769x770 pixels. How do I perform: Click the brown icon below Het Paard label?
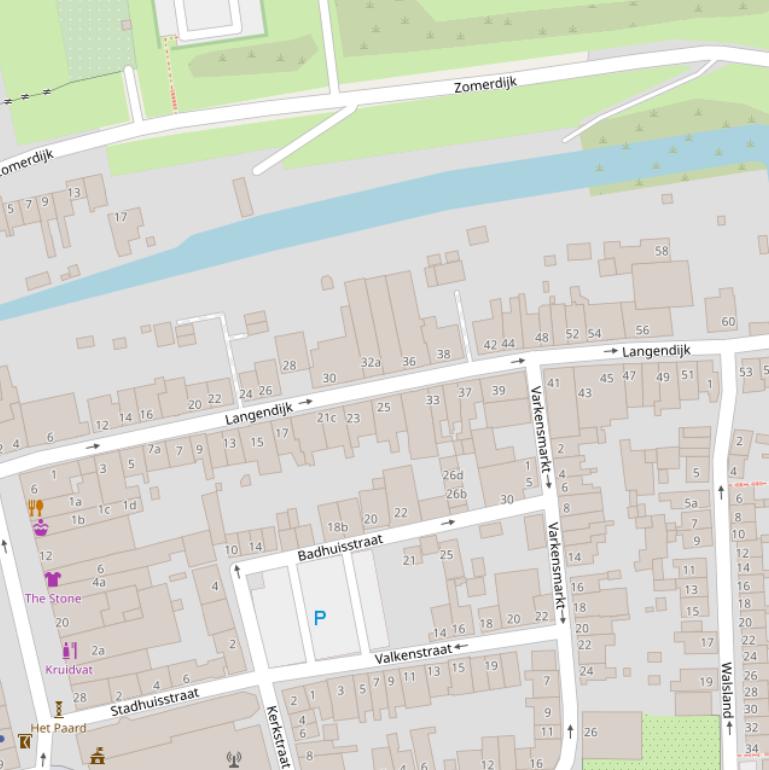pos(24,741)
